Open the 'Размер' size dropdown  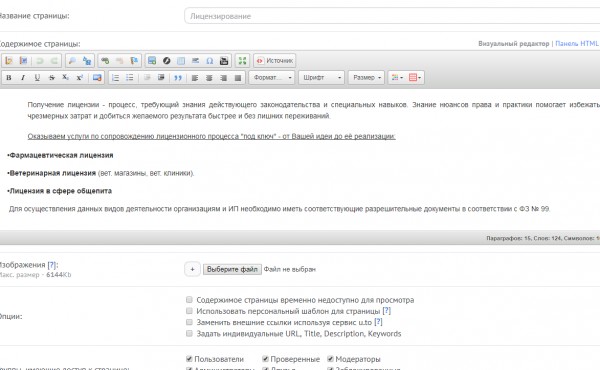coord(366,78)
